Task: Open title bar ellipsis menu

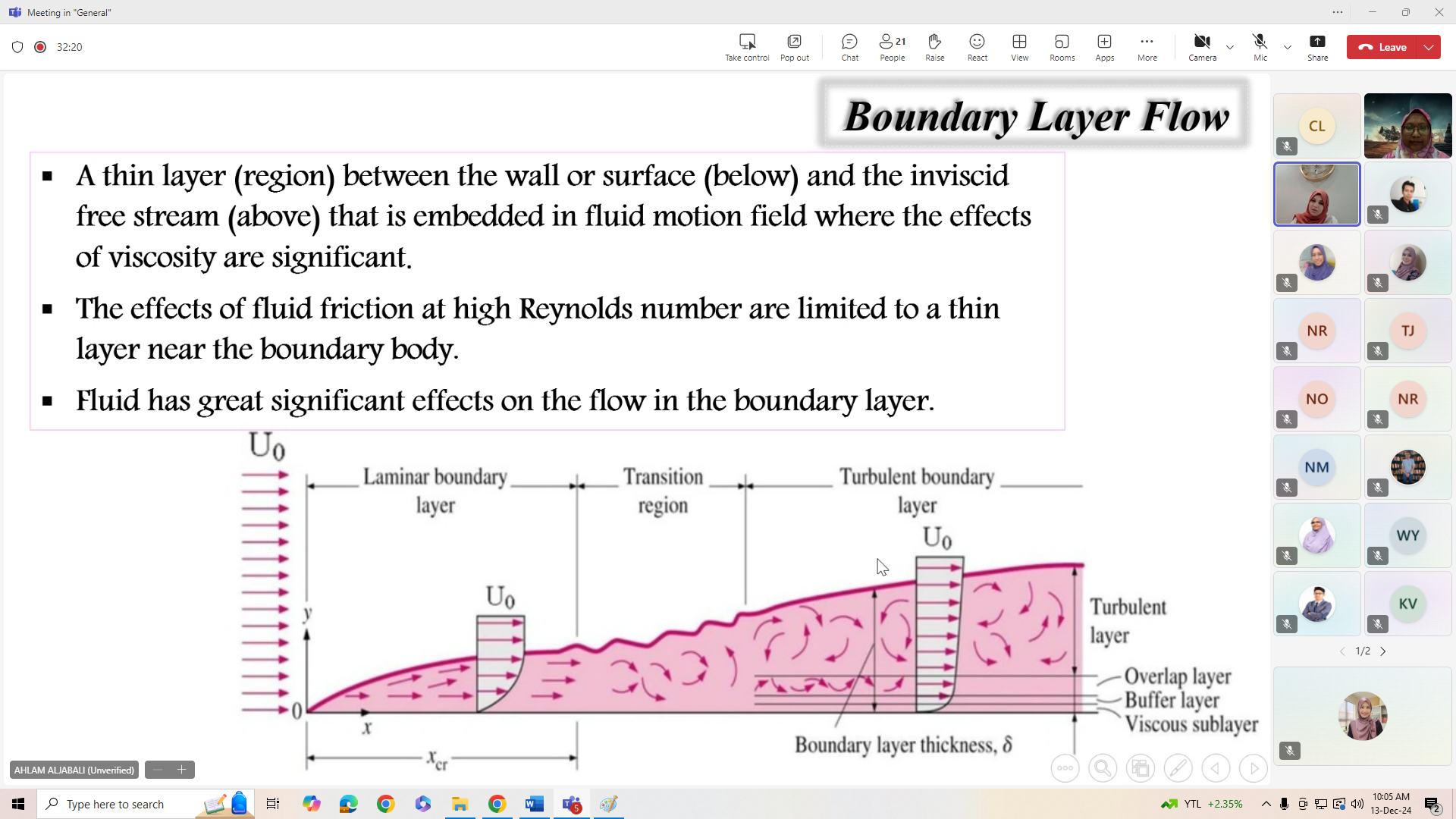Action: [x=1338, y=12]
